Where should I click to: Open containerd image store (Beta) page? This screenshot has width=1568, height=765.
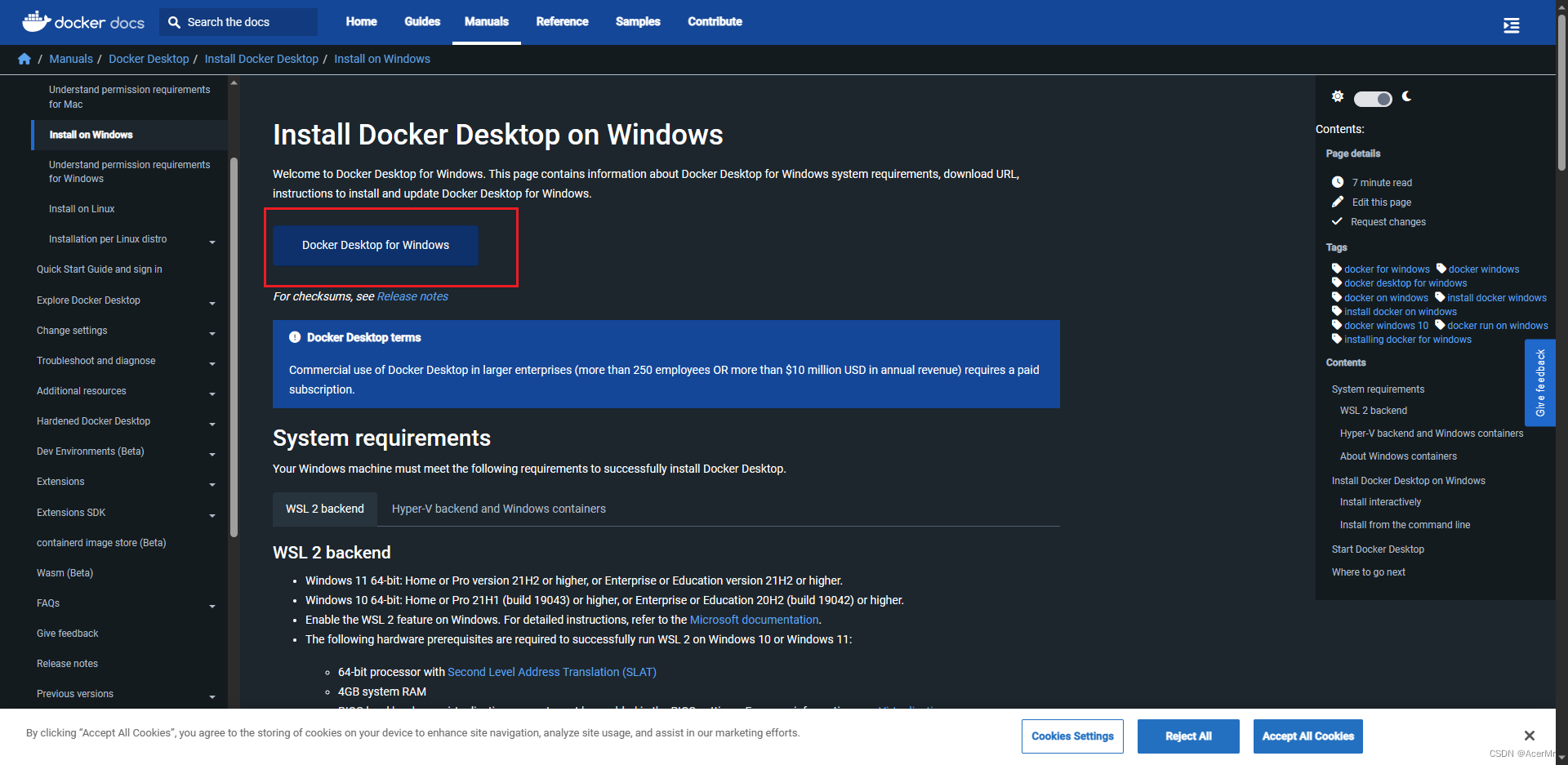101,543
